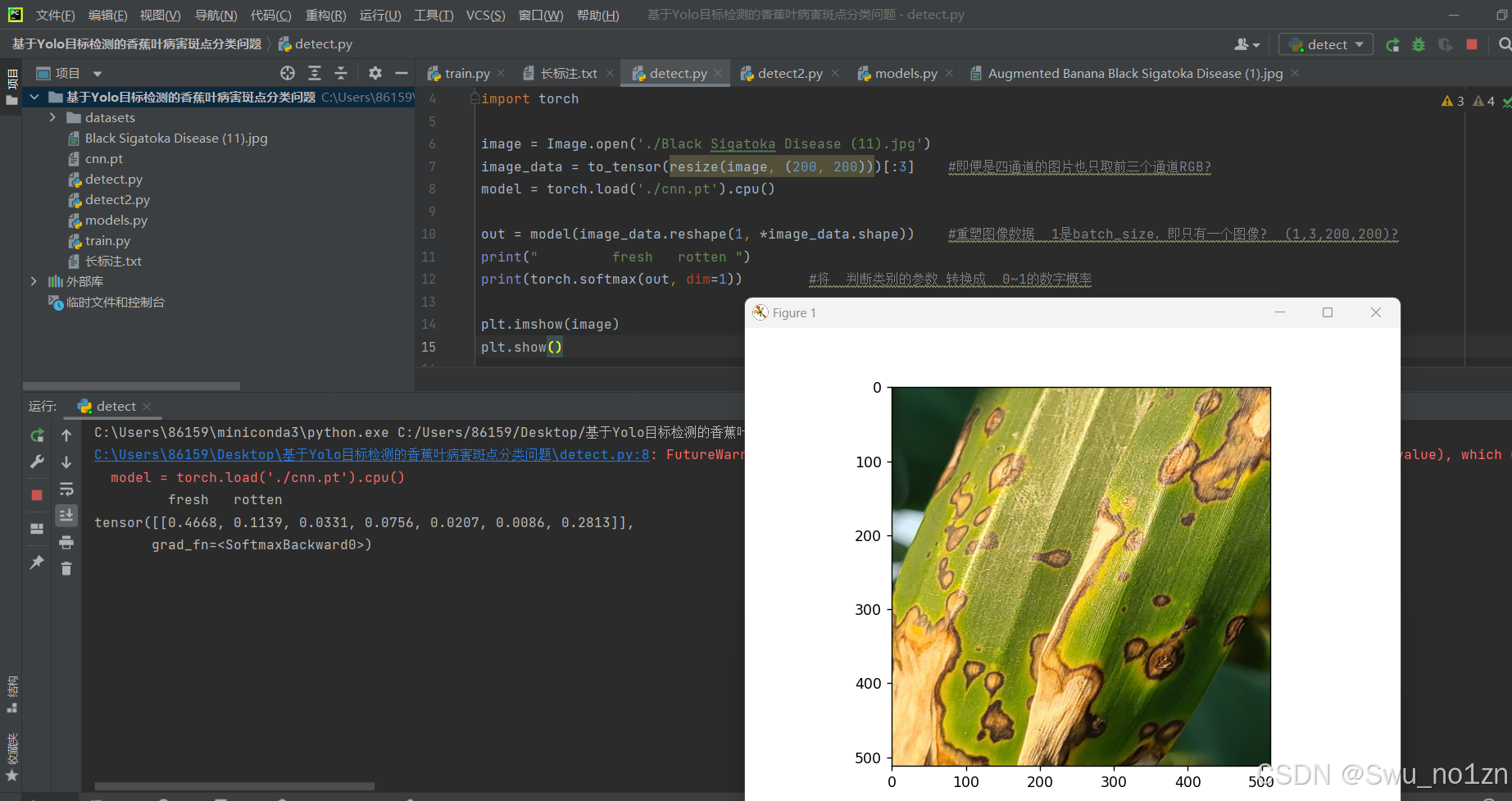Select the train.py editor tab

pyautogui.click(x=465, y=73)
